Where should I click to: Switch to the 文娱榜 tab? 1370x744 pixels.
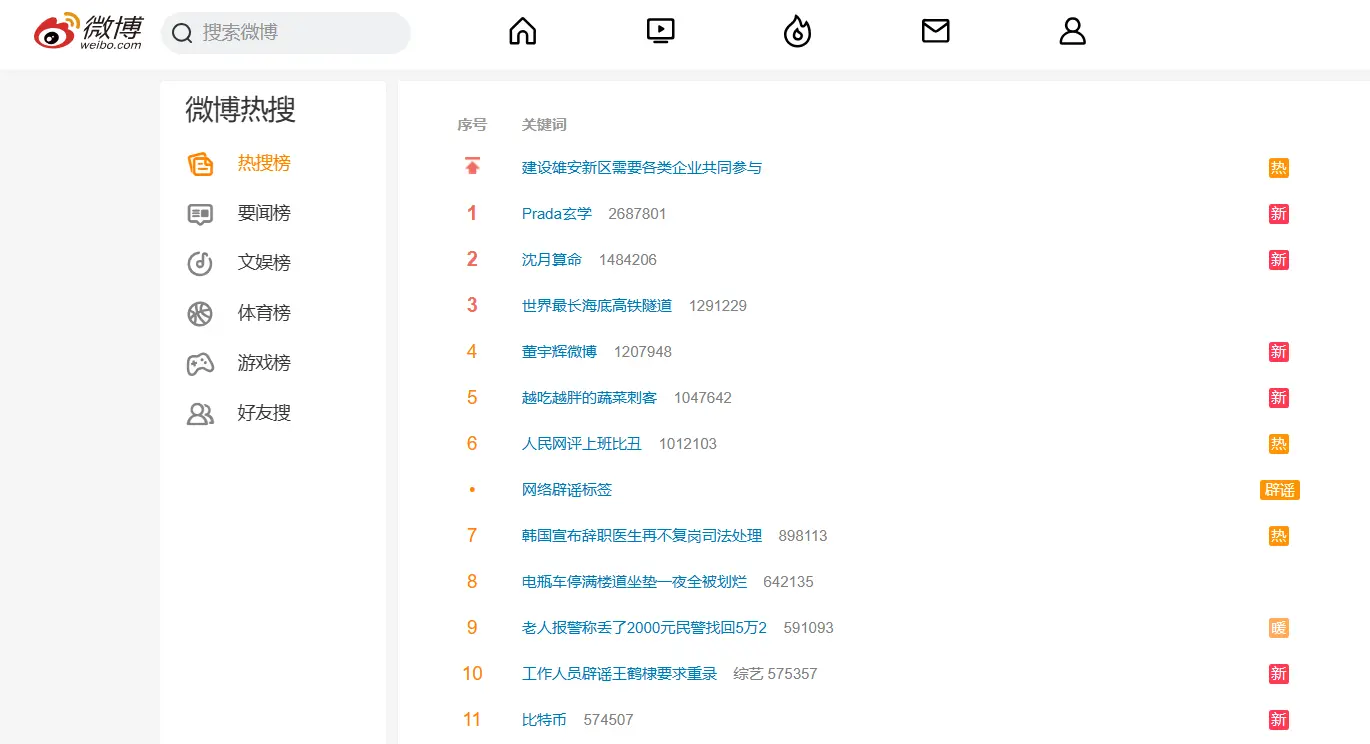click(264, 263)
